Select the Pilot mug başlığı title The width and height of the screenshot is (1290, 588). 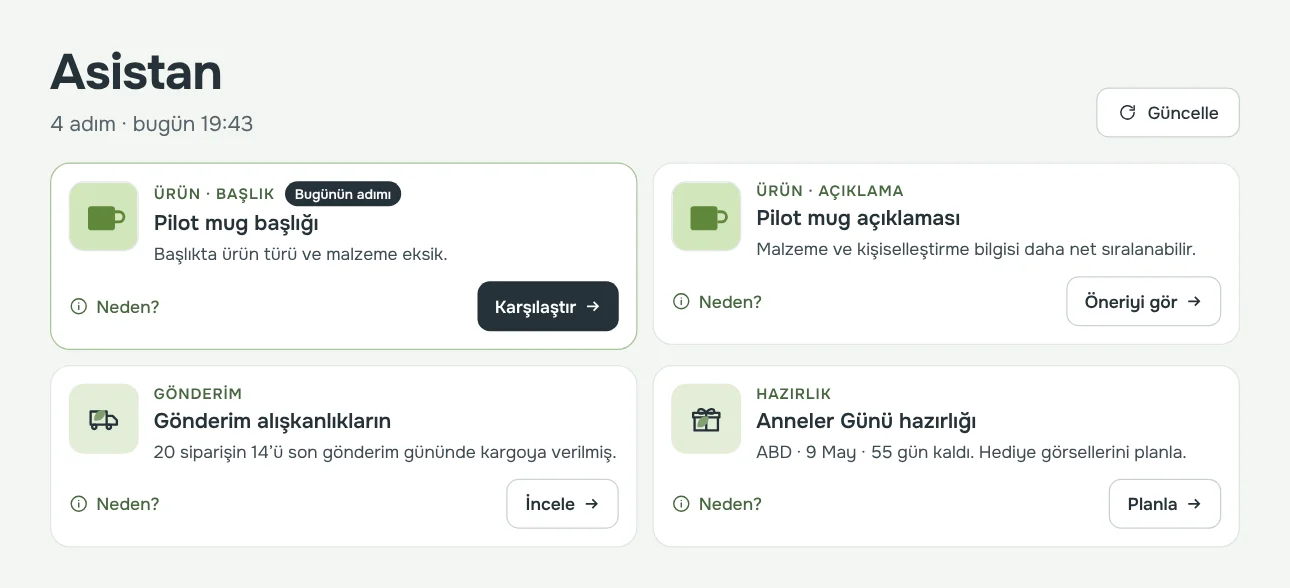tap(236, 223)
